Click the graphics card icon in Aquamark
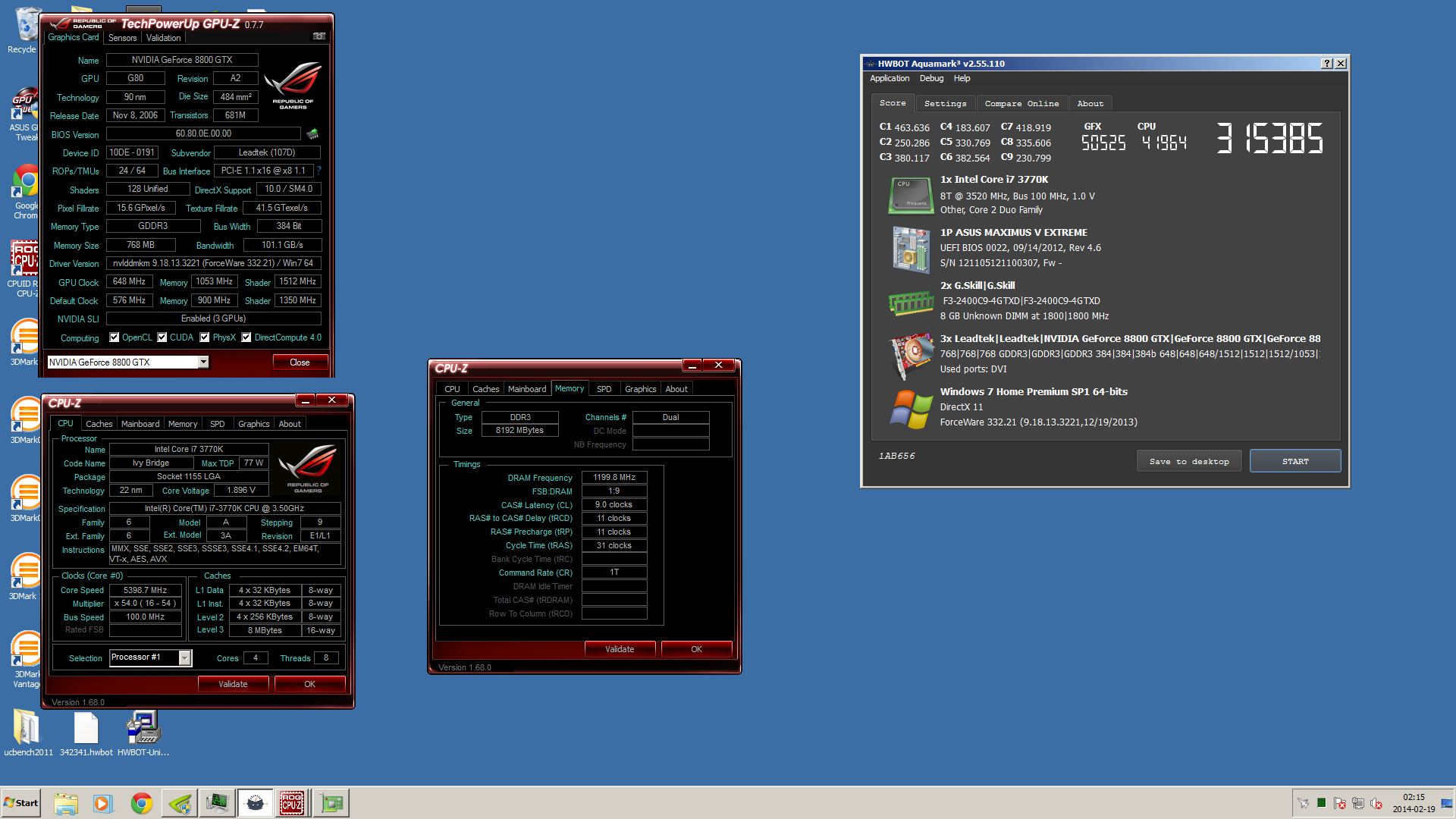This screenshot has width=1456, height=819. coord(911,355)
